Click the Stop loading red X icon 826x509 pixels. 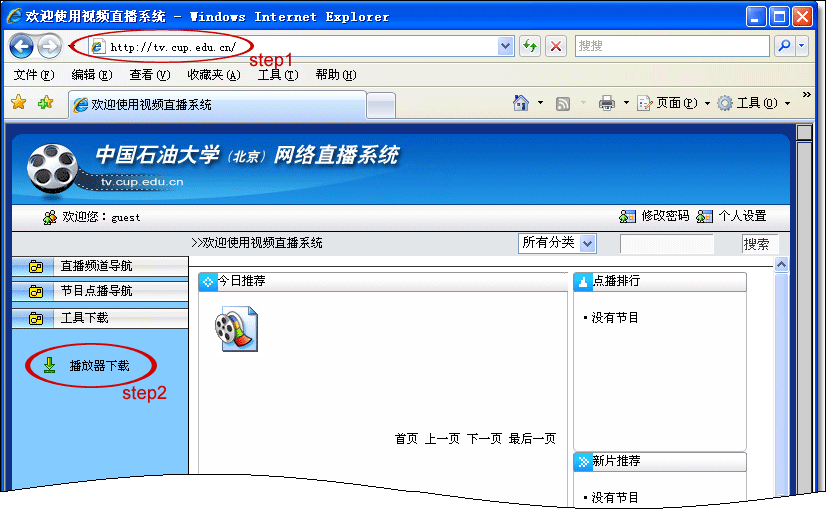coord(556,46)
